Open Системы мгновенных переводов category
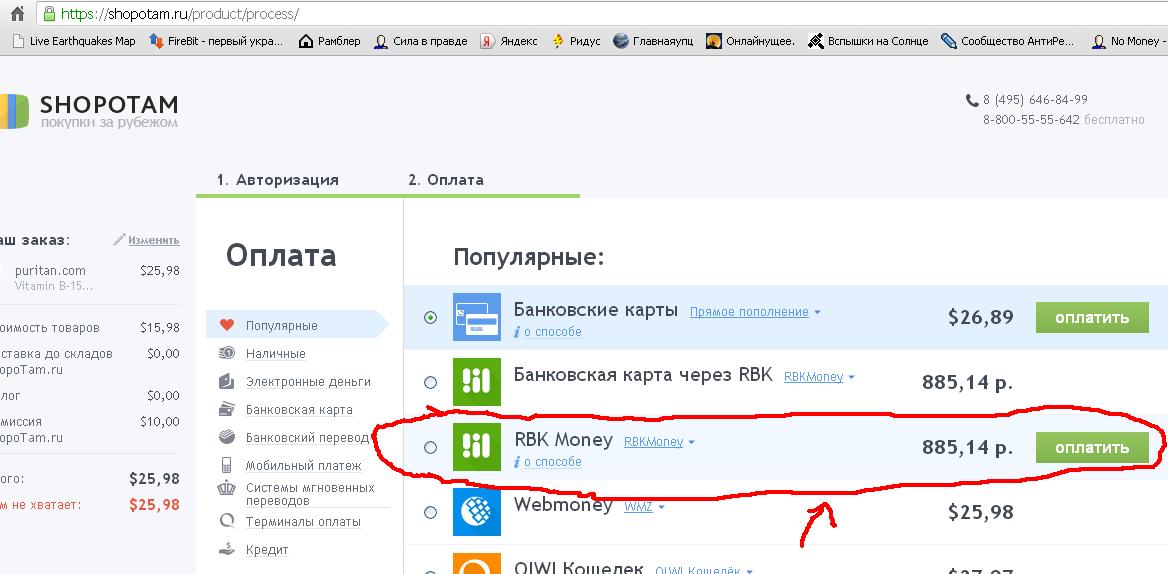The height and width of the screenshot is (574, 1168). [x=309, y=494]
